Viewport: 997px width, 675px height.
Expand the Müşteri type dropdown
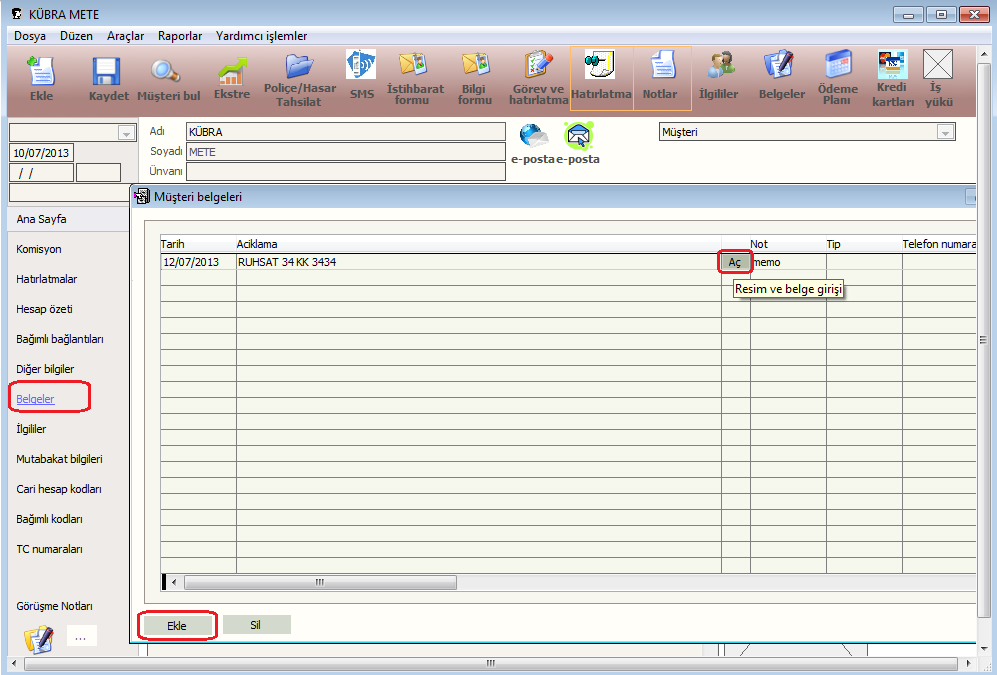(945, 132)
